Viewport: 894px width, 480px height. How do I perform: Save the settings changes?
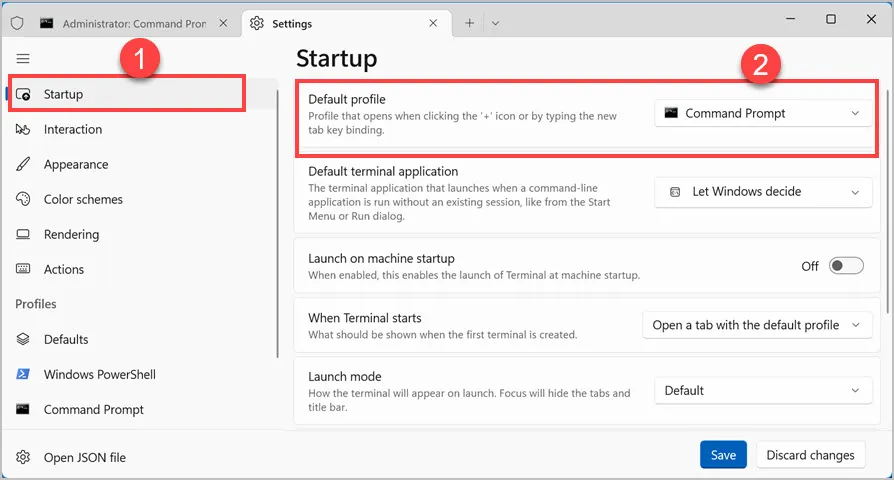pos(723,455)
